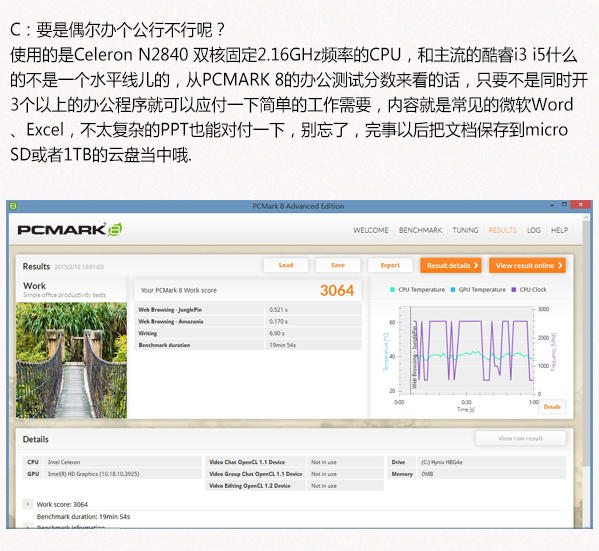This screenshot has width=599, height=551.
Task: Click the Save results button
Action: (x=338, y=265)
